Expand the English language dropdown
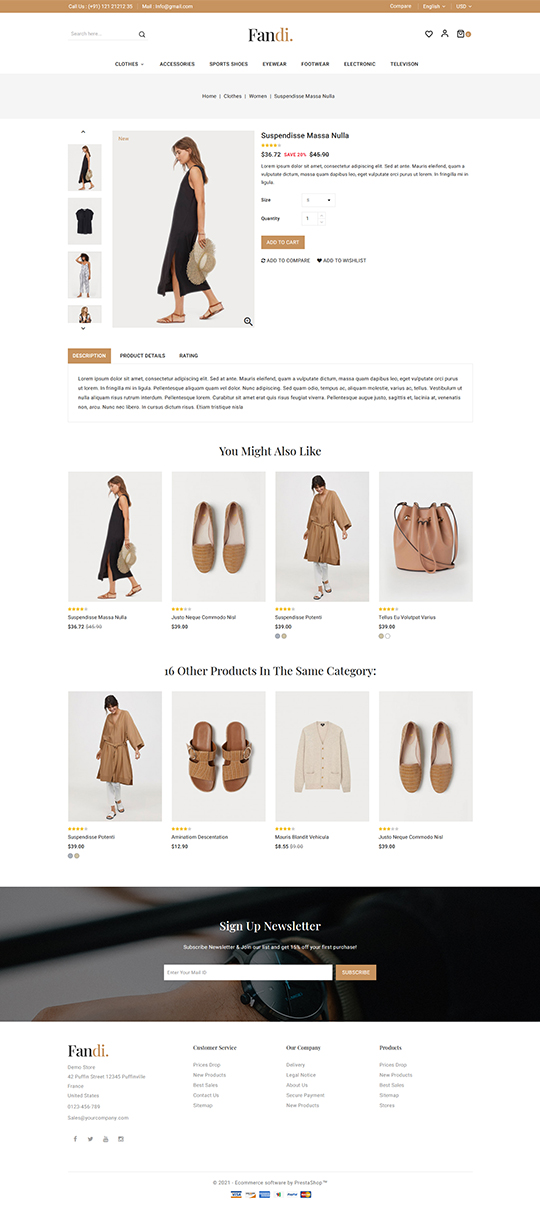Screen dimensions: 540x1205 pos(433,6)
